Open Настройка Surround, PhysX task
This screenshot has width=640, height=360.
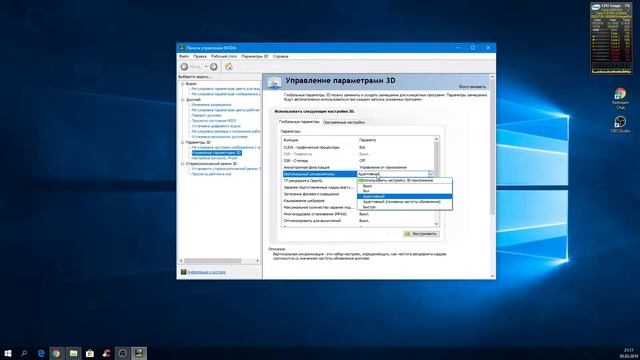(x=214, y=158)
